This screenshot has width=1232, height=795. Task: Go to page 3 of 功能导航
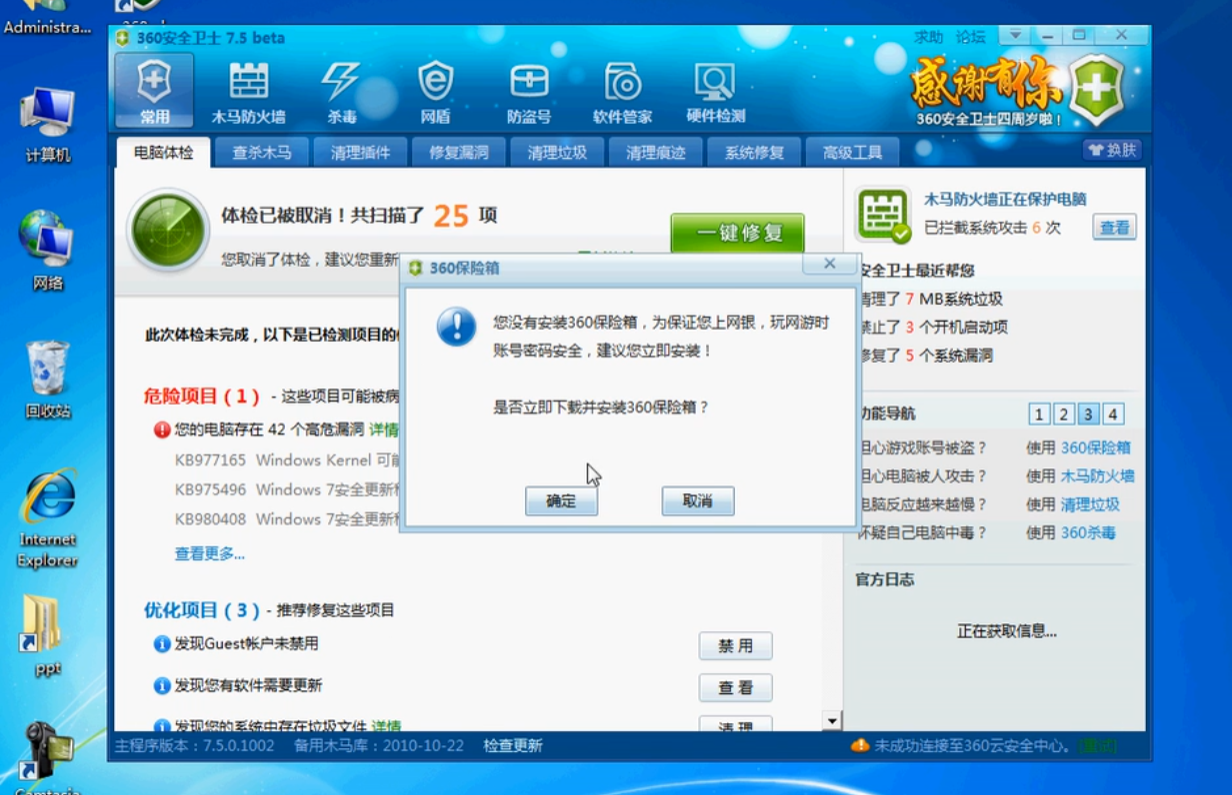1088,414
